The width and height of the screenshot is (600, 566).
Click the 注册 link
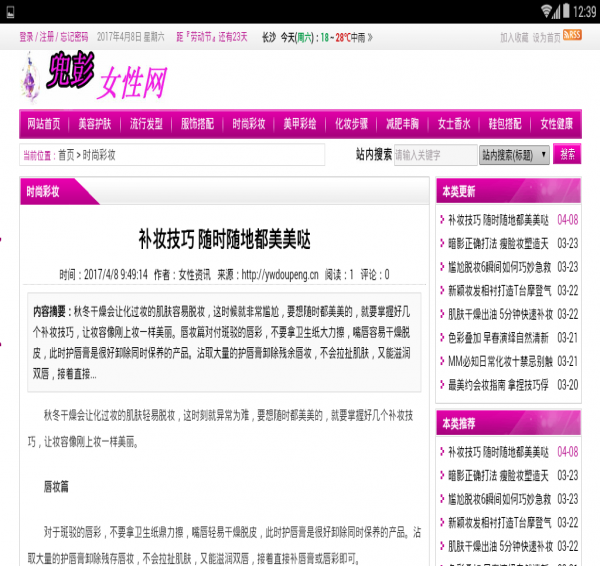pyautogui.click(x=46, y=37)
